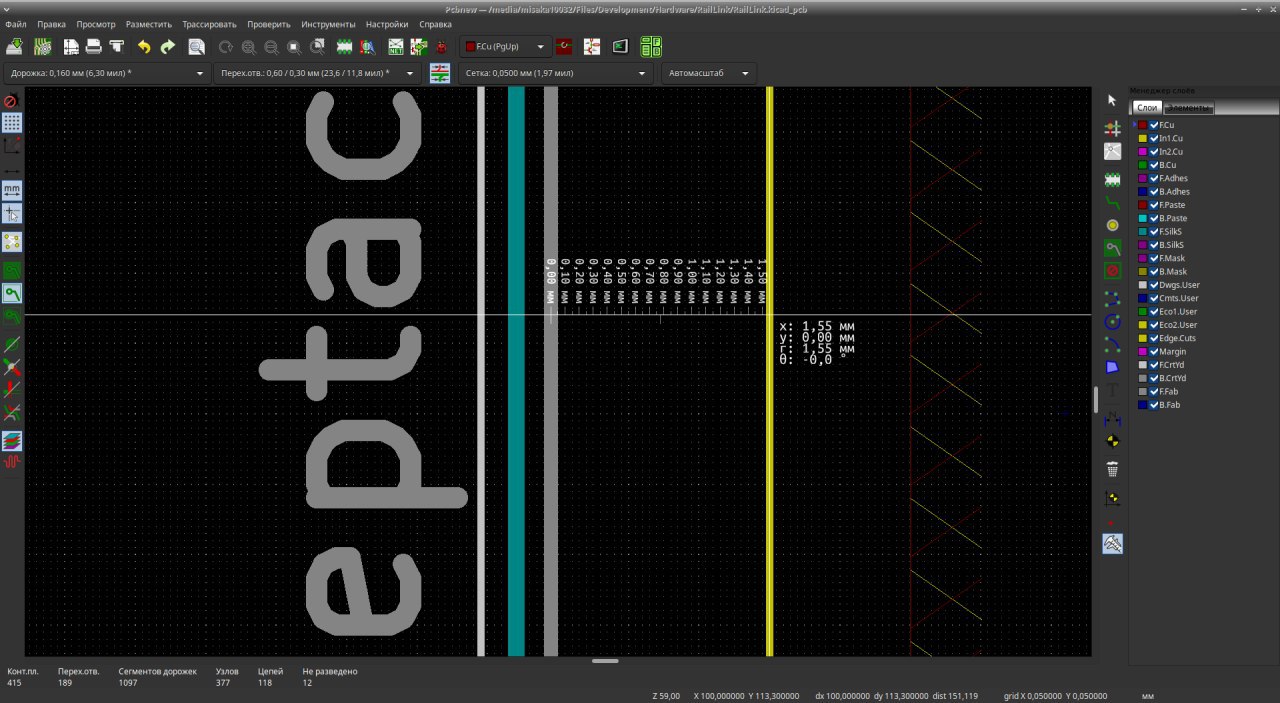Uncheck the F.SilkS layer visibility checkbox
Screen dimensions: 1280x703
point(1154,231)
